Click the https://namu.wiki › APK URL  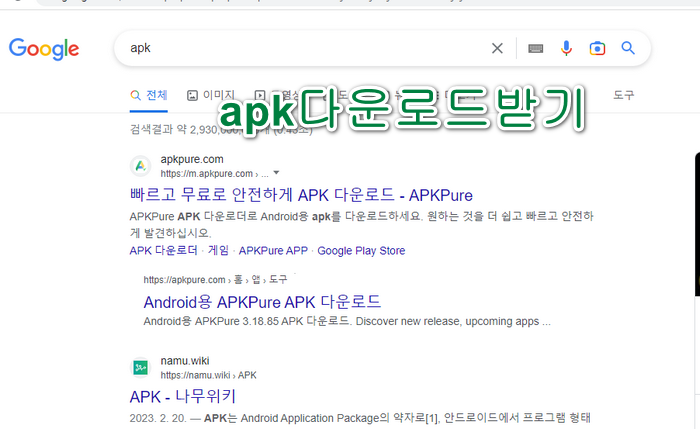click(x=208, y=375)
